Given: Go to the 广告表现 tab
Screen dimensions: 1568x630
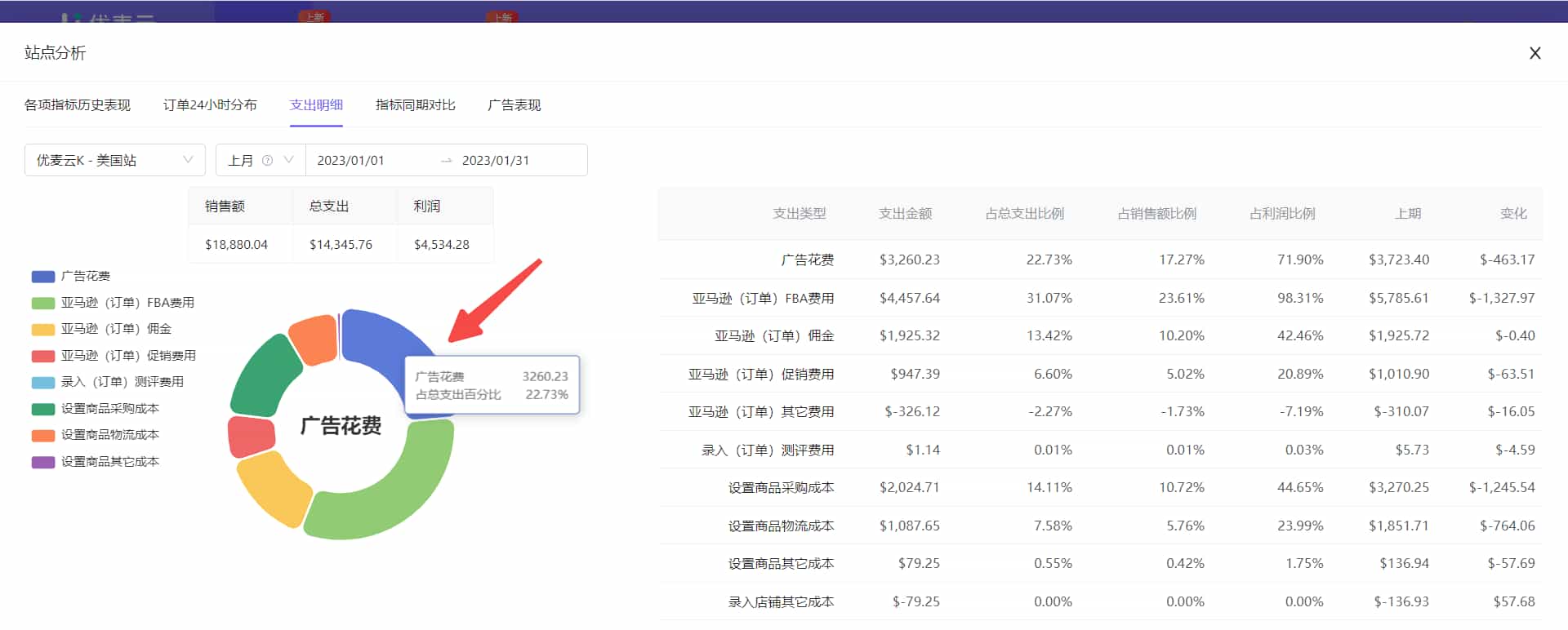Looking at the screenshot, I should (514, 105).
